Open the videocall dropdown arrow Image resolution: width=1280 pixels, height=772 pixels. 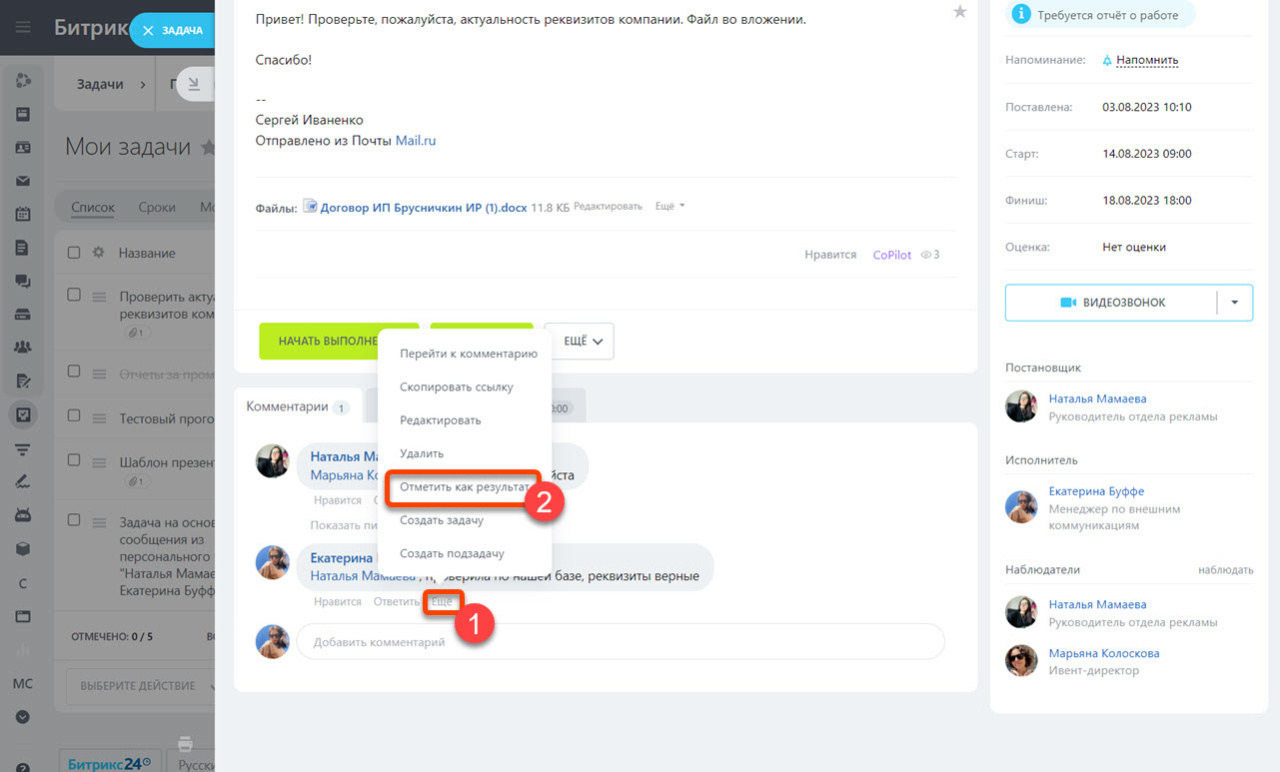(x=1235, y=302)
